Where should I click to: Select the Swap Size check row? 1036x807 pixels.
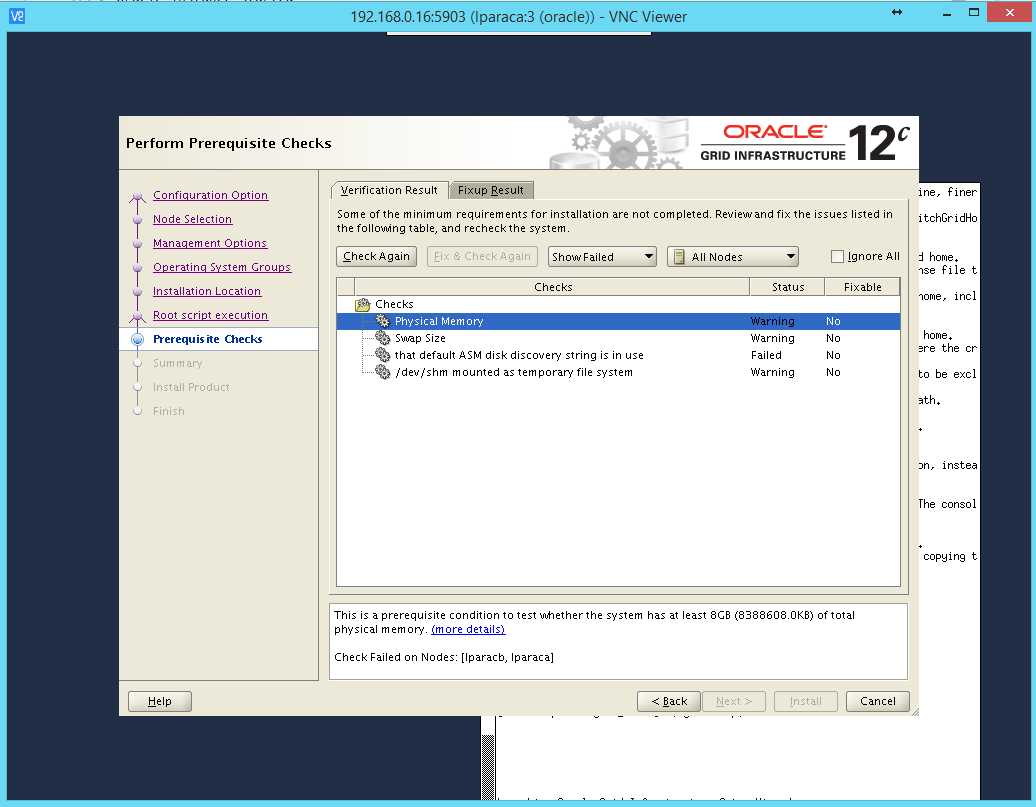(x=618, y=338)
